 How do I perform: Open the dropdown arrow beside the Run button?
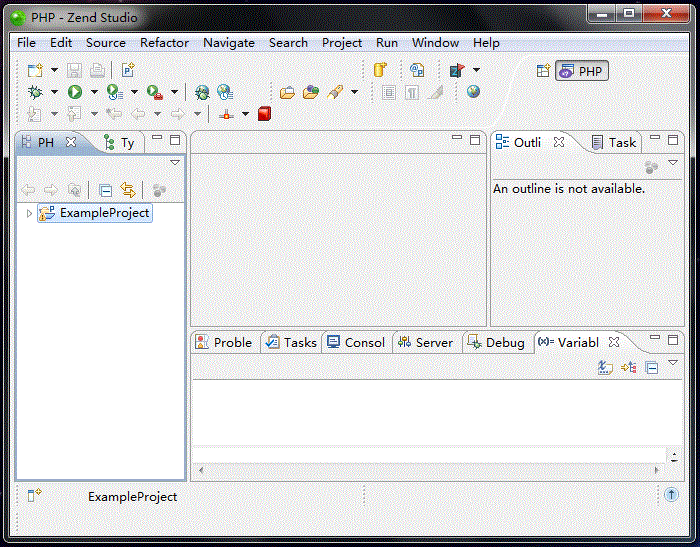click(x=93, y=92)
